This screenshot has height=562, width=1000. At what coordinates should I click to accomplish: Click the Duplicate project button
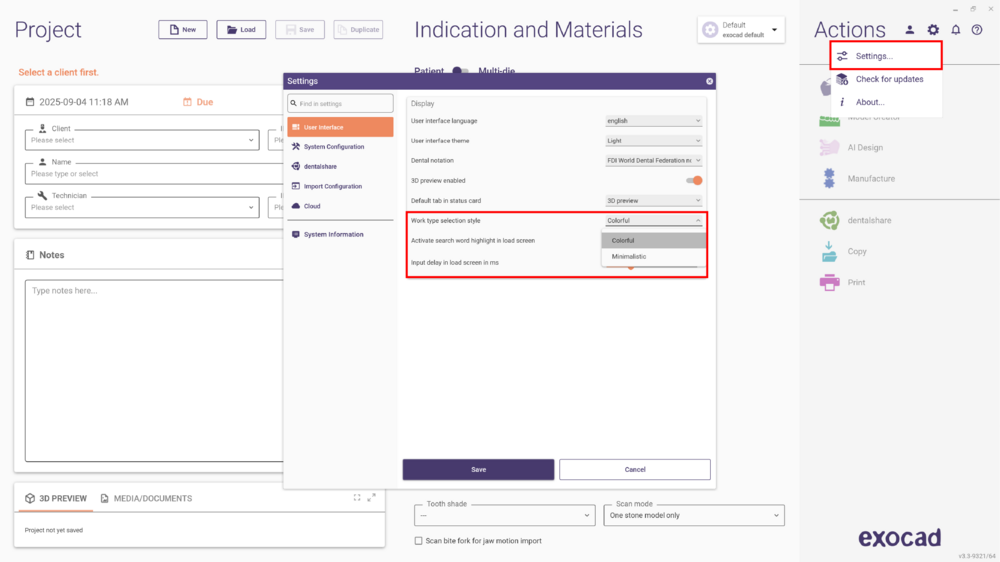[358, 29]
